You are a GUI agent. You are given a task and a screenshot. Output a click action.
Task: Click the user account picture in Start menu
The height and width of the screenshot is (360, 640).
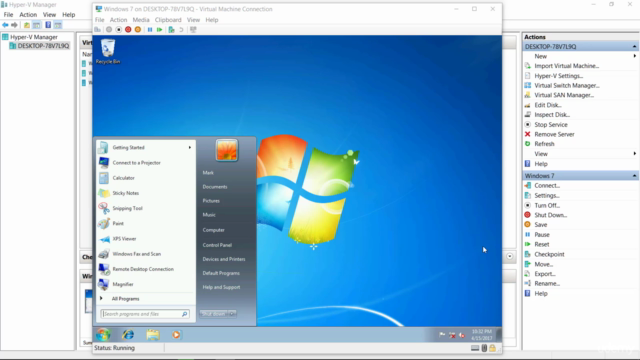227,150
